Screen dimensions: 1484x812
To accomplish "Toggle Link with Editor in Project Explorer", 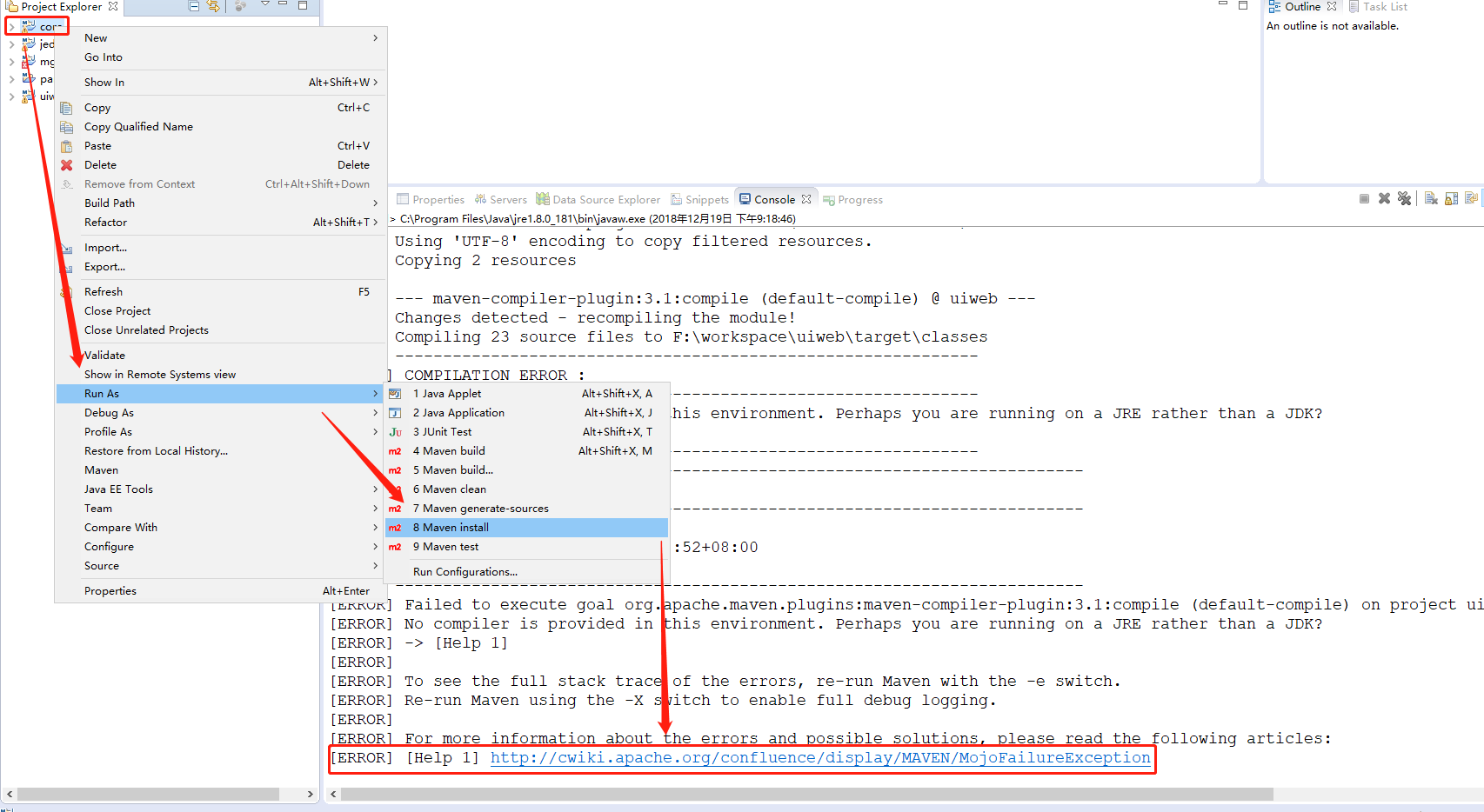I will tap(213, 6).
